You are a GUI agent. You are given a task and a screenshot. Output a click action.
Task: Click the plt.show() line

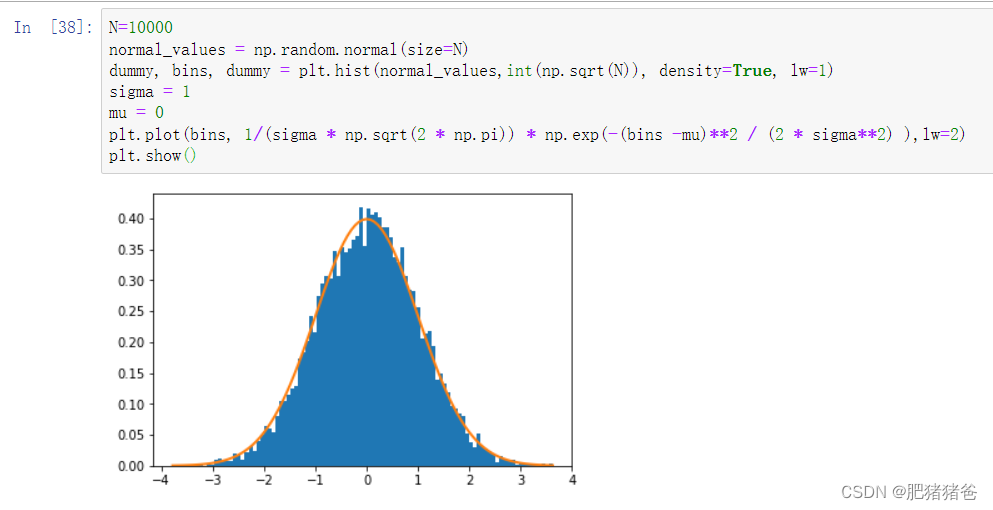point(153,156)
